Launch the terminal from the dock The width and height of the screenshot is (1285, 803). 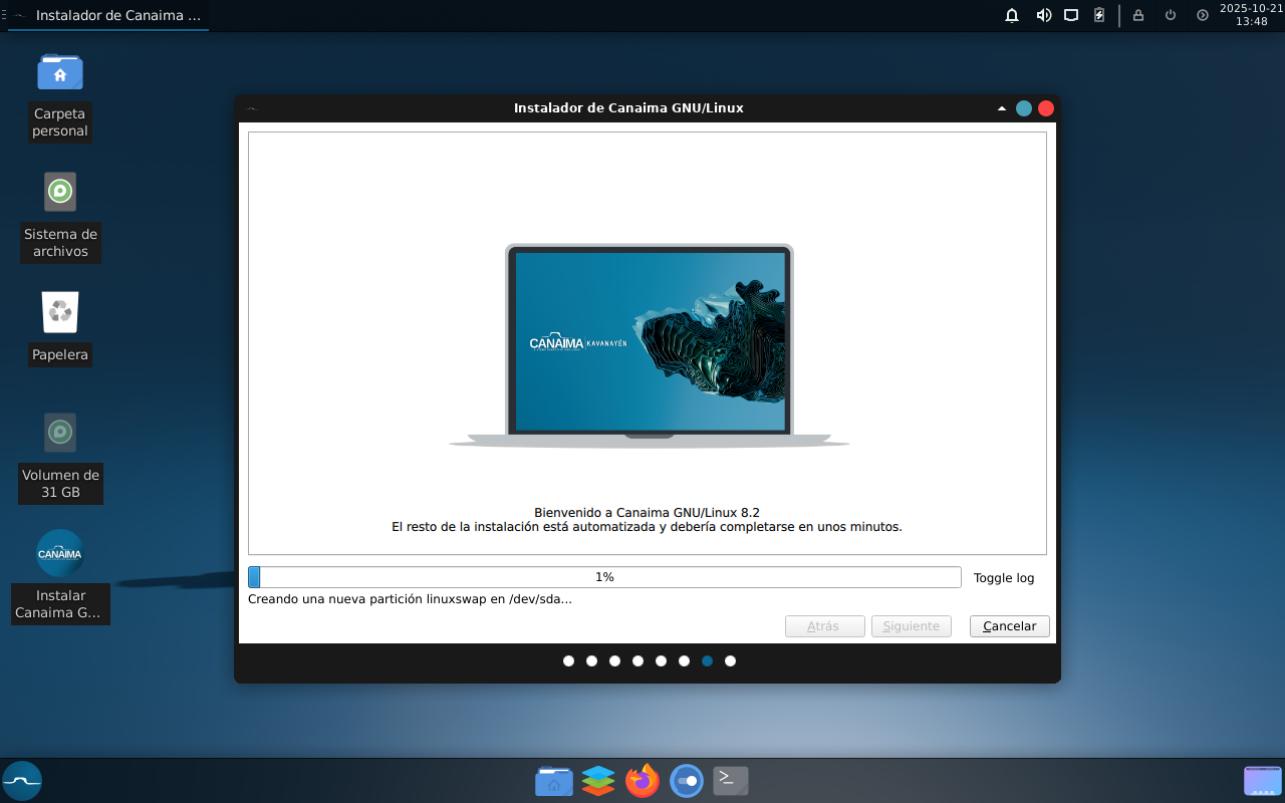[730, 780]
